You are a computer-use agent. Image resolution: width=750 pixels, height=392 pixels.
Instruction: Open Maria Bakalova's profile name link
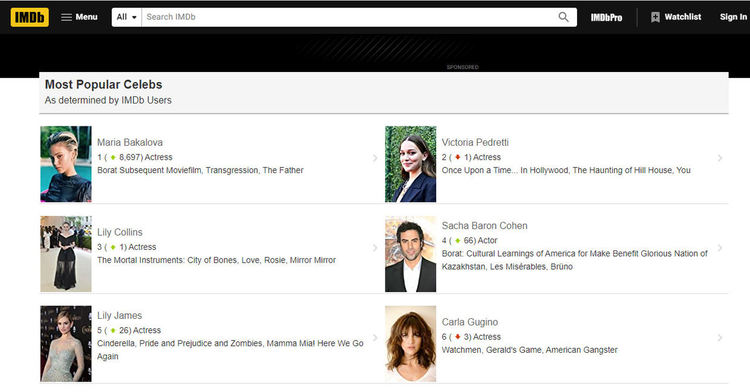[x=130, y=142]
